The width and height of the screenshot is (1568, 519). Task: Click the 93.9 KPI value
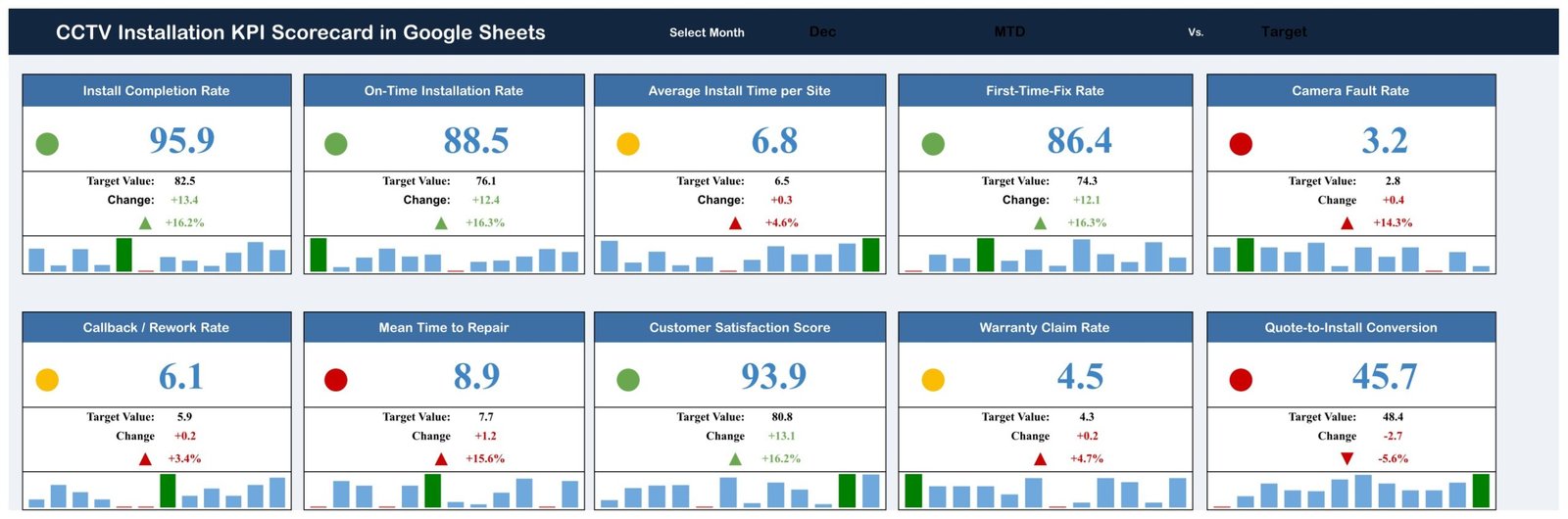[x=774, y=377]
